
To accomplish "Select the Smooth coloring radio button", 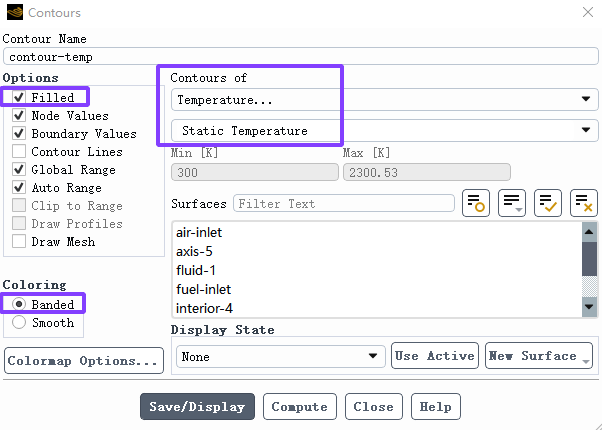I will 19,322.
